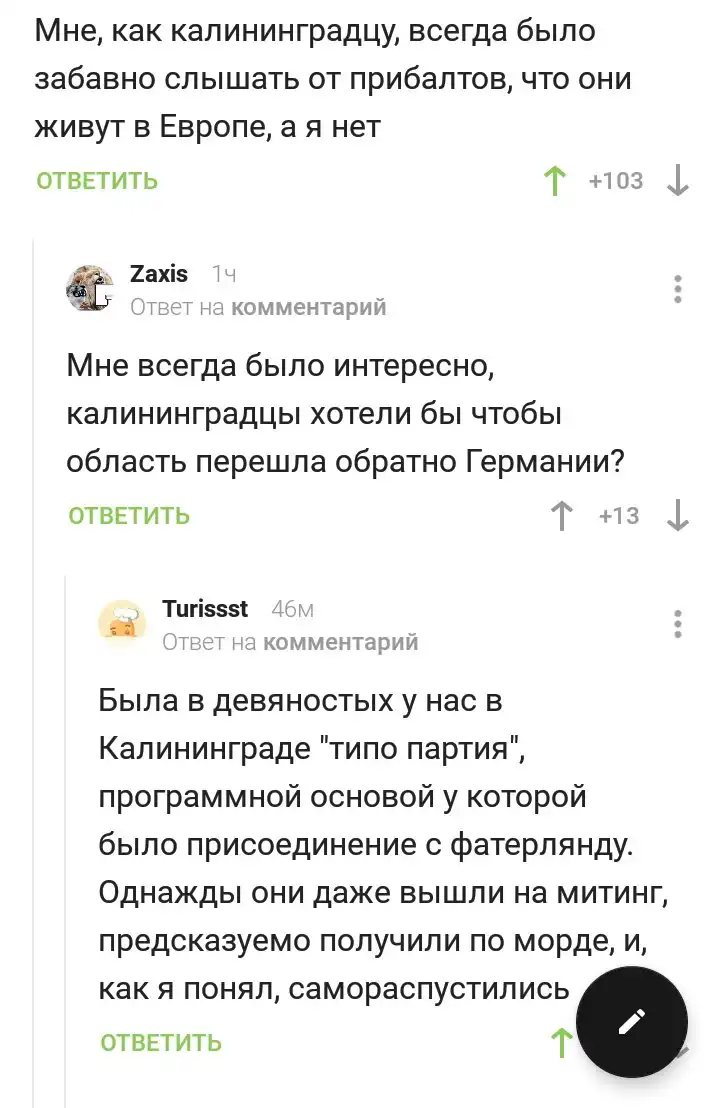The height and width of the screenshot is (1108, 720).
Task: Tap the floating pencil write button
Action: coord(632,1022)
